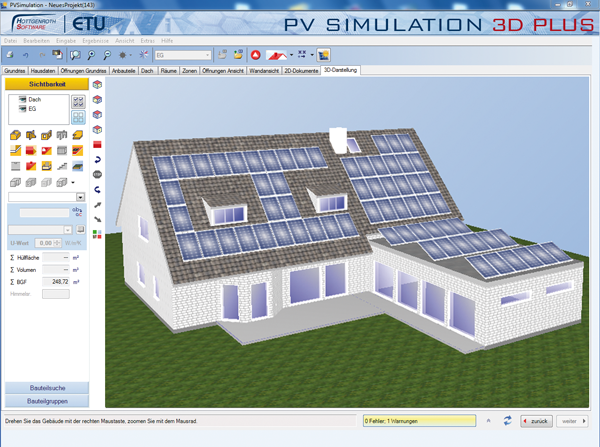Click the blue arrows alignment icon
Screen dimensions: 600x447
302,55
